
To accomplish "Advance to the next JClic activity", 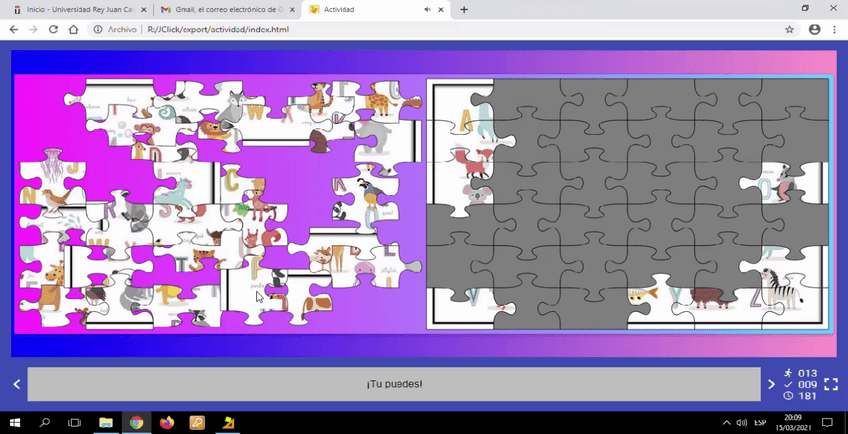I will [x=771, y=384].
